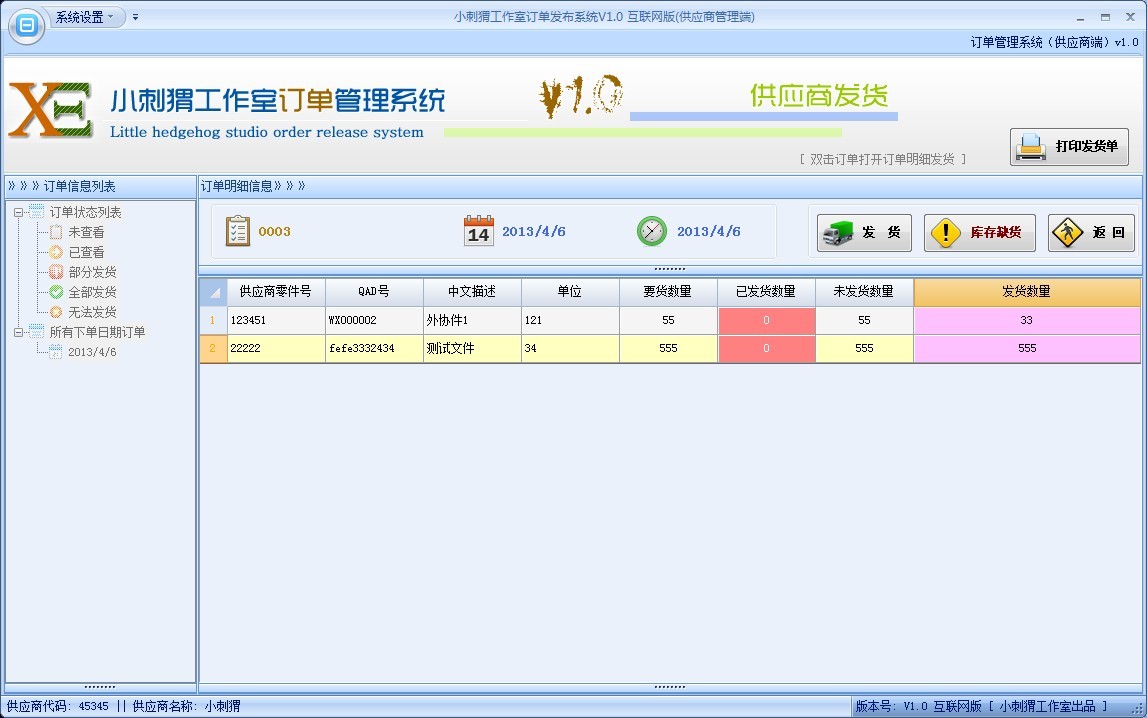This screenshot has height=718, width=1147.
Task: Click the cell with part number 22222
Action: [x=276, y=349]
